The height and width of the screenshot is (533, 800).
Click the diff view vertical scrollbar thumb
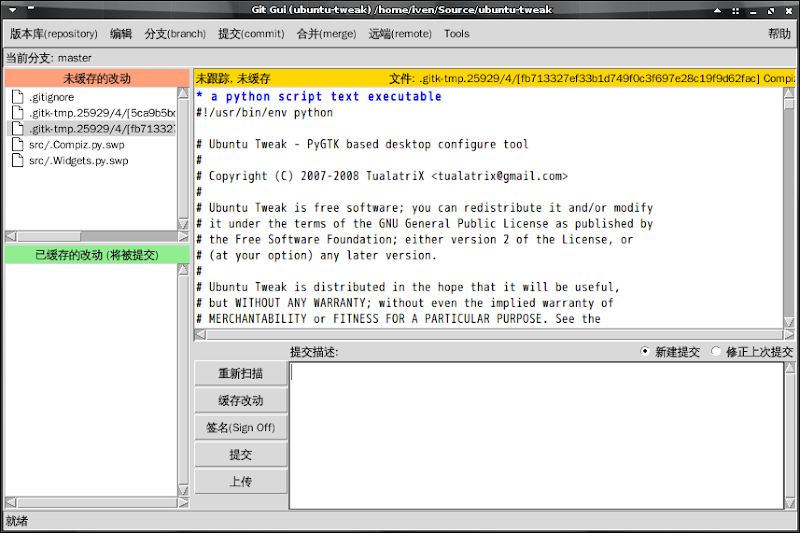coord(789,104)
